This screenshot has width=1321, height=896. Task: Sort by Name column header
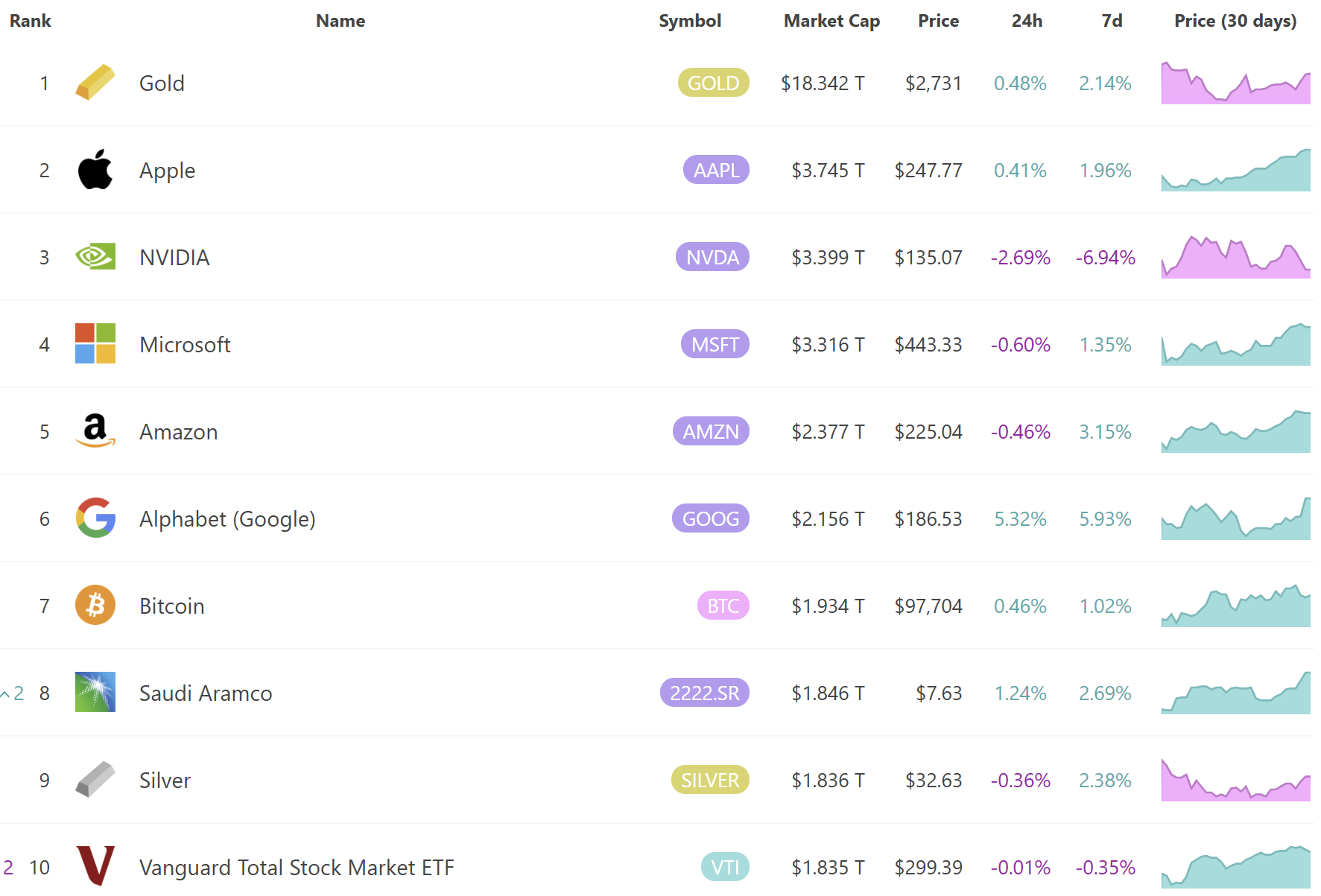pyautogui.click(x=340, y=21)
